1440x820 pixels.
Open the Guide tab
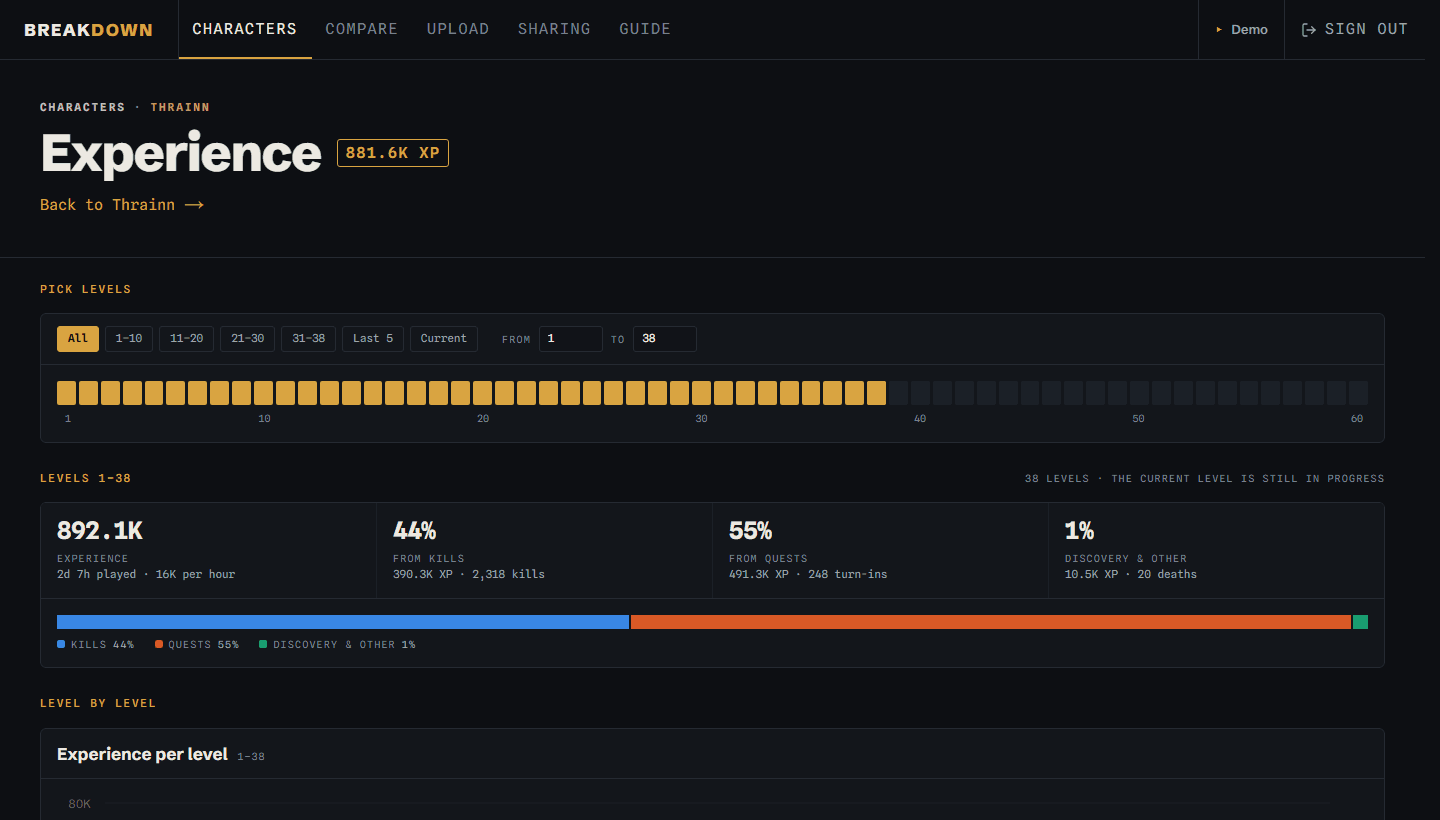645,29
